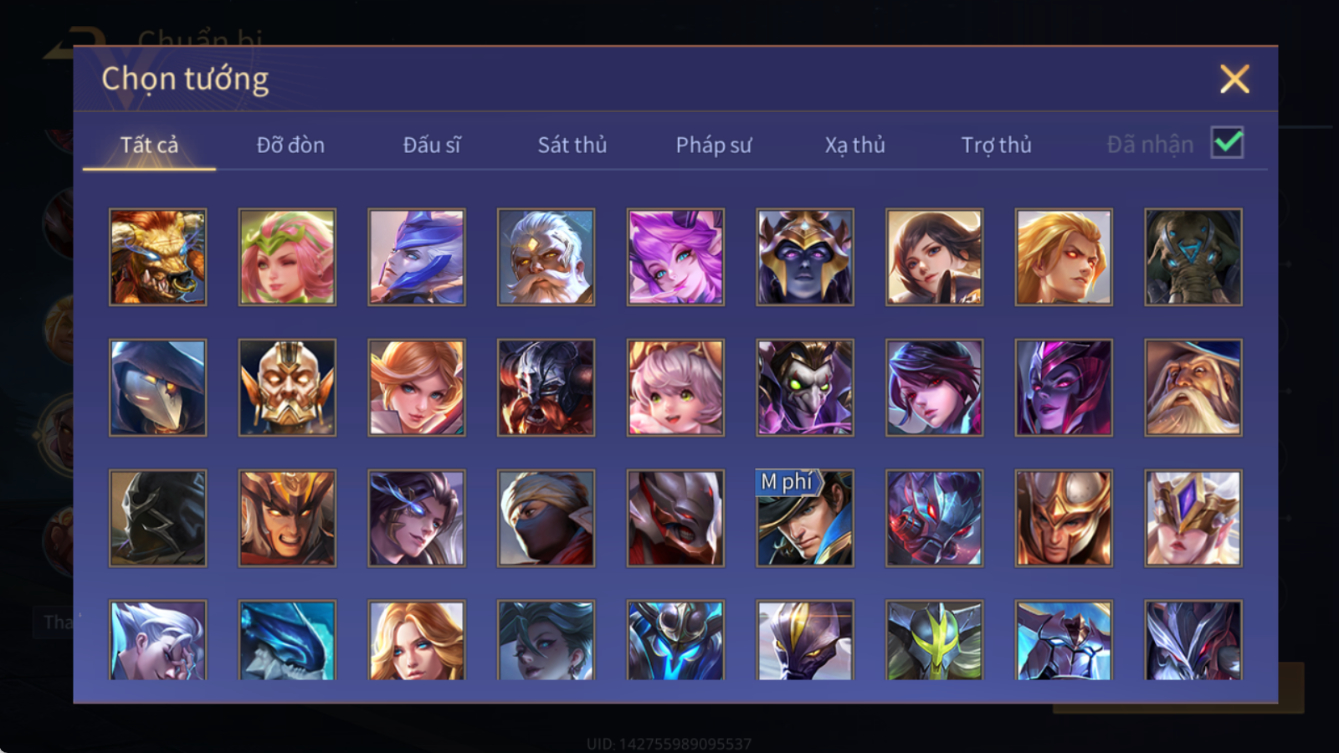
Task: Open the Xạ thủ tab
Action: [x=855, y=145]
